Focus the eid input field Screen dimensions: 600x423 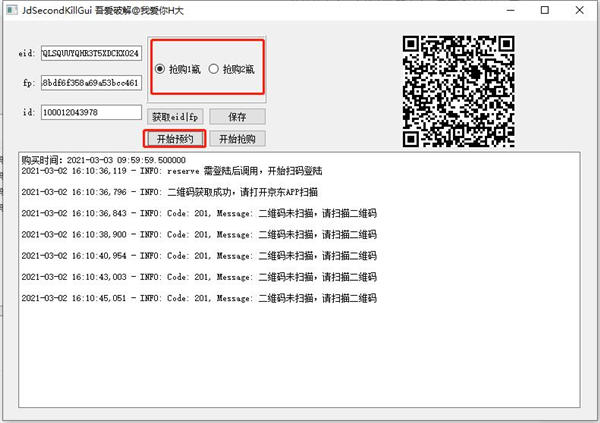coord(91,53)
